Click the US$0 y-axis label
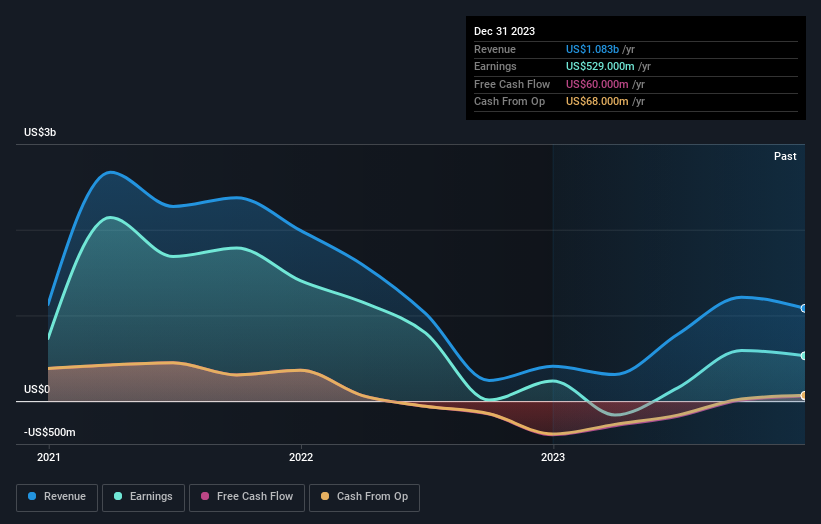 (x=37, y=389)
